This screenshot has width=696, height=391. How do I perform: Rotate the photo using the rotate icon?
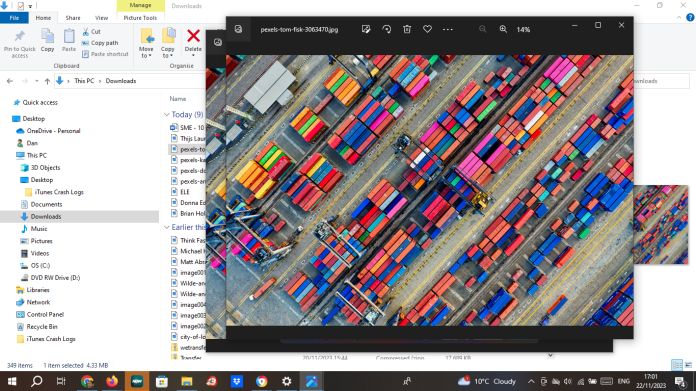[387, 29]
